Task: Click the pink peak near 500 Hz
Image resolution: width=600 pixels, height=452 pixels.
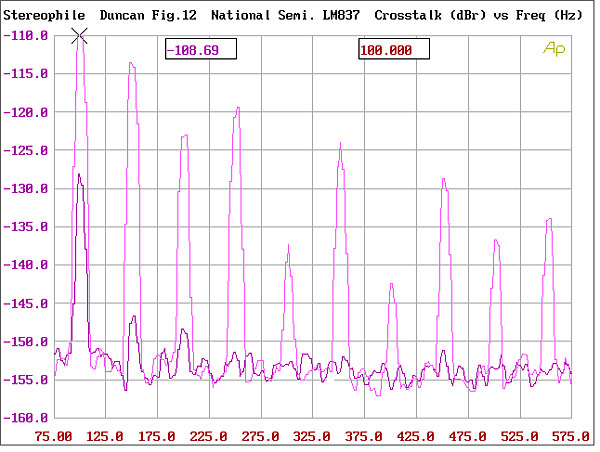Action: 496,241
